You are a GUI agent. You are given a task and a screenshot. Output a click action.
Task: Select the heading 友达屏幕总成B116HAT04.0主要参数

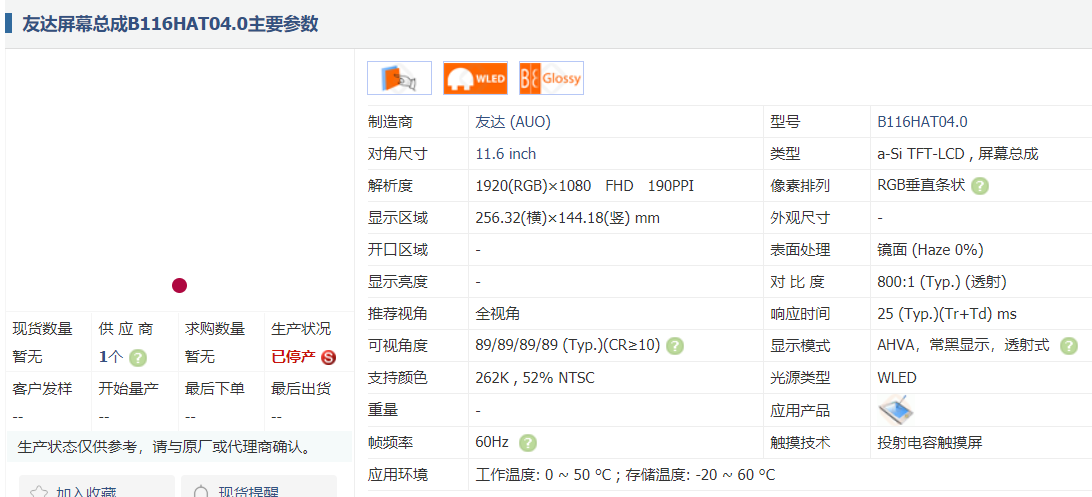tap(171, 24)
